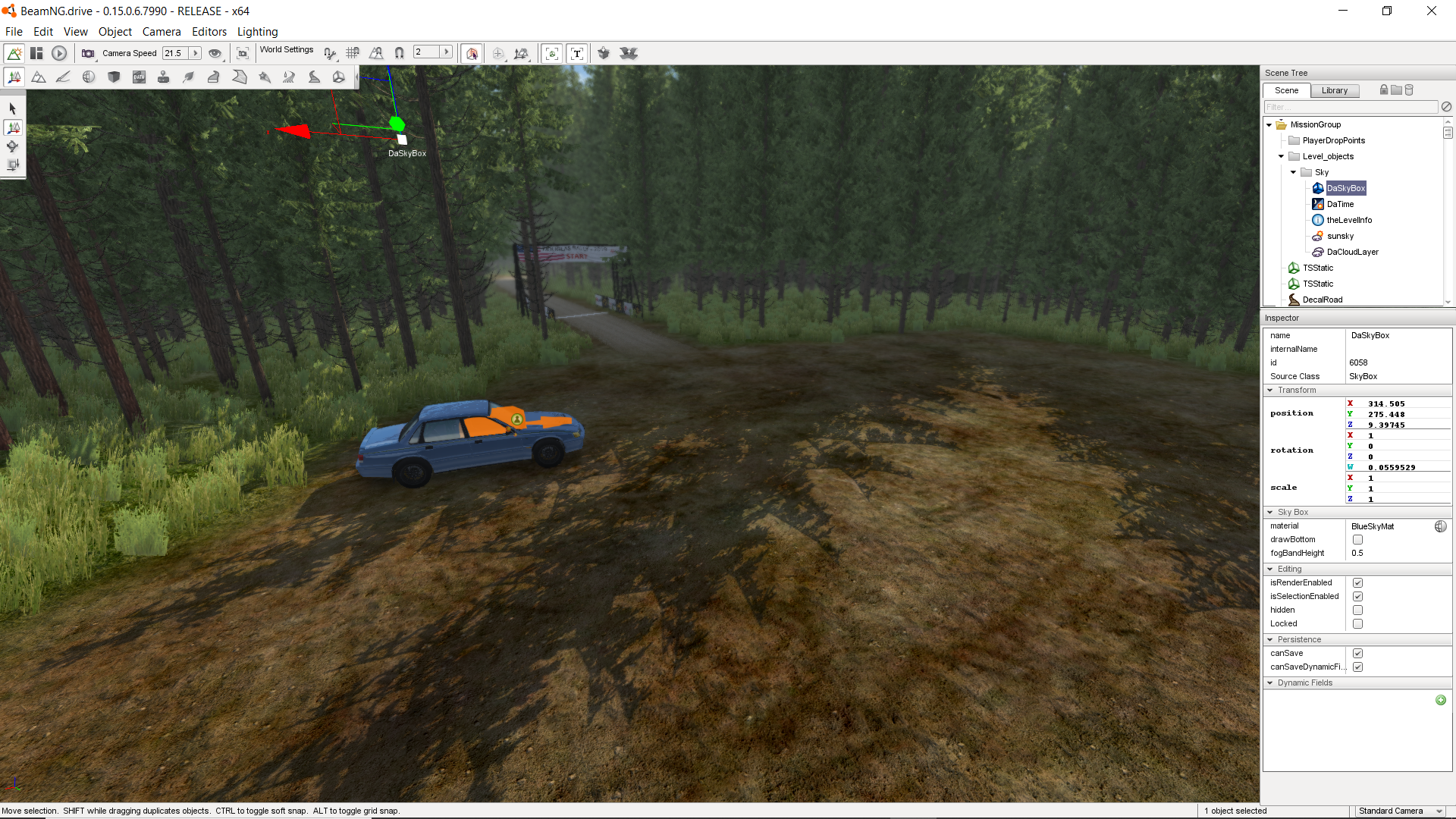Toggle the grid snapping icon

[353, 53]
